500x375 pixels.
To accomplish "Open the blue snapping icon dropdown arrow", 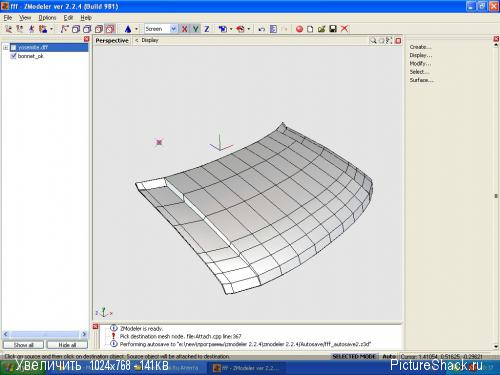I will click(x=231, y=29).
